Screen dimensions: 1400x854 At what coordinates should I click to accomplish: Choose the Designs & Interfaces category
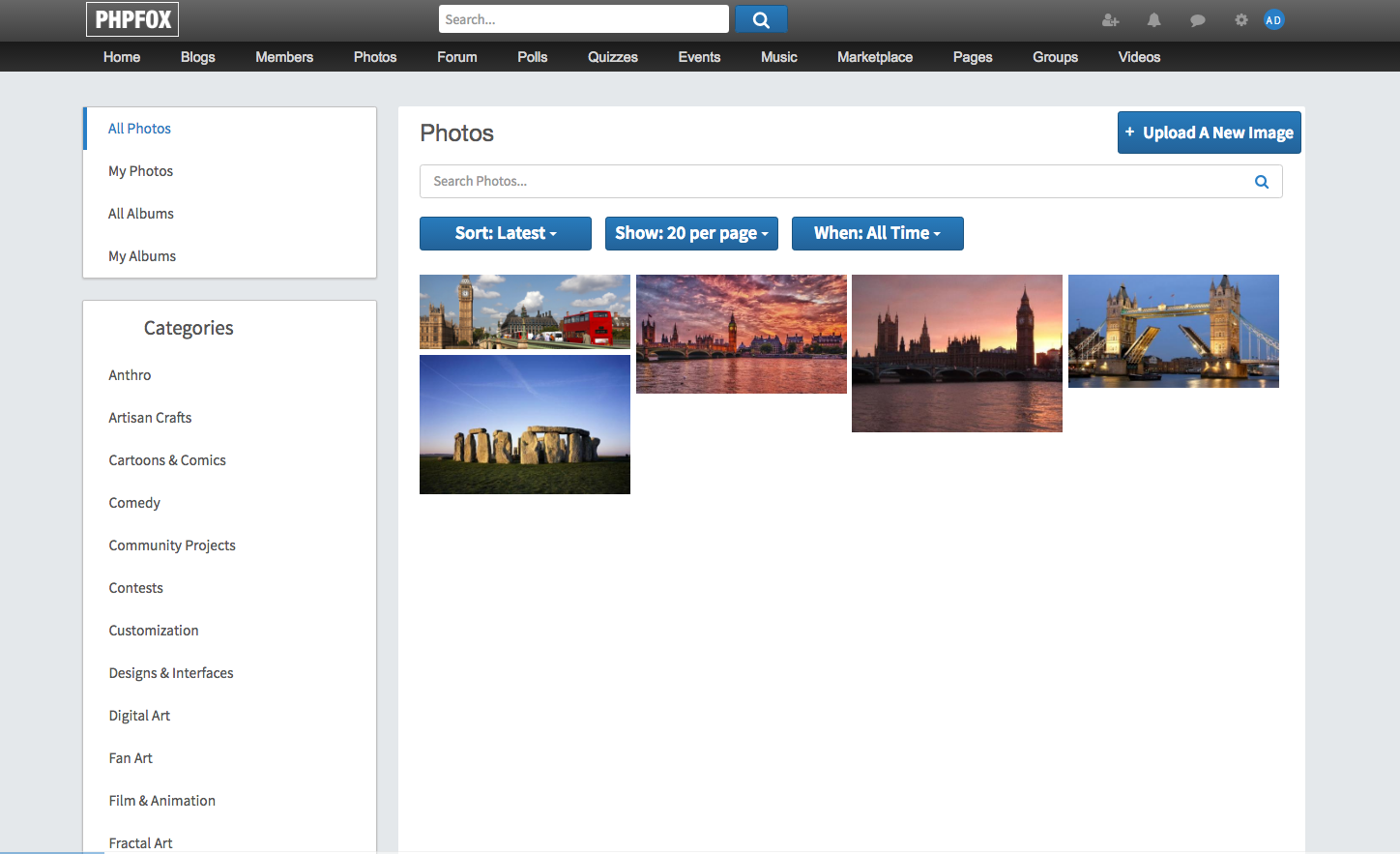tap(171, 673)
